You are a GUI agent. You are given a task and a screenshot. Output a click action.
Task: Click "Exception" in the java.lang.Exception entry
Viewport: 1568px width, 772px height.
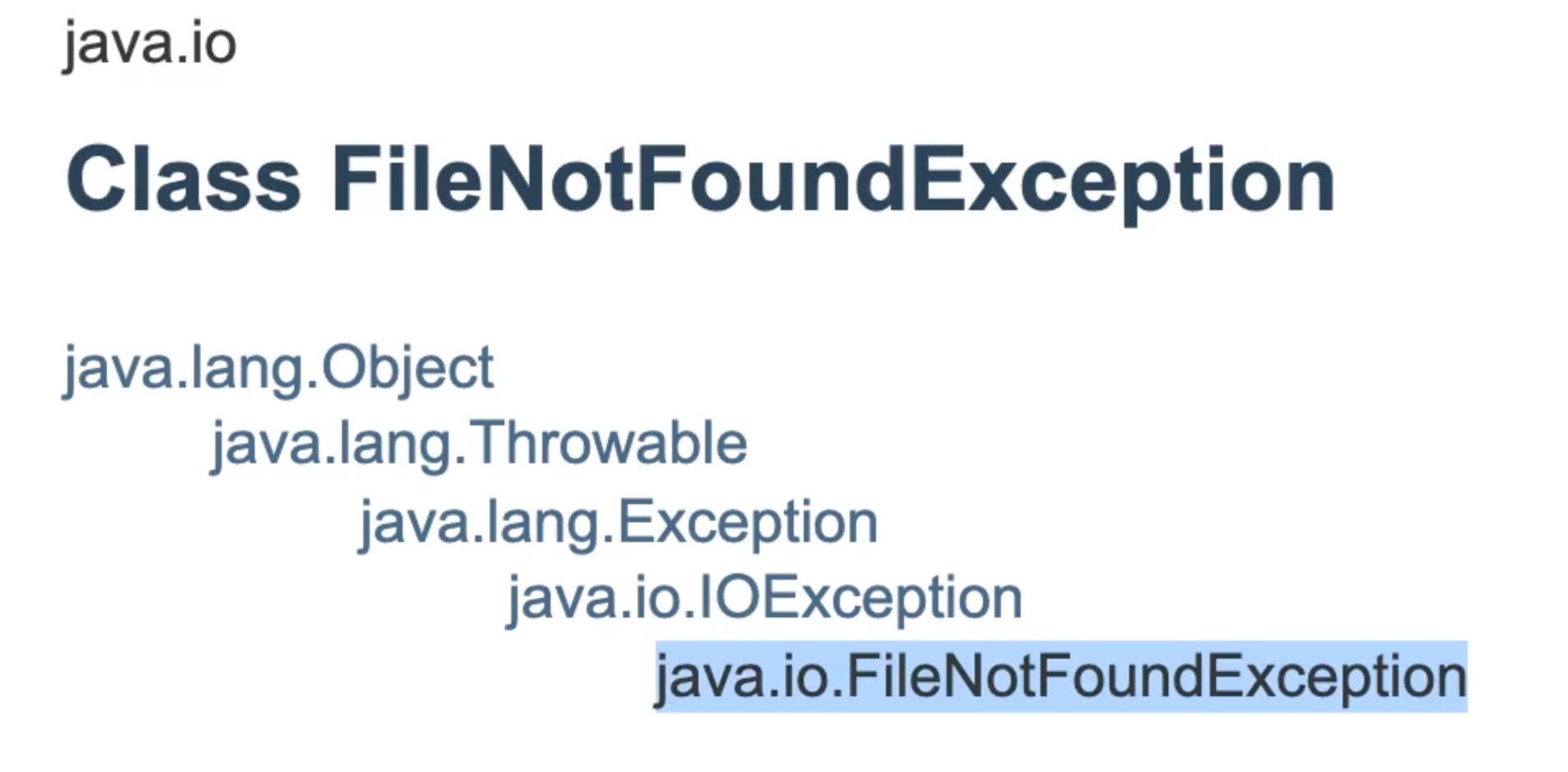[x=747, y=522]
